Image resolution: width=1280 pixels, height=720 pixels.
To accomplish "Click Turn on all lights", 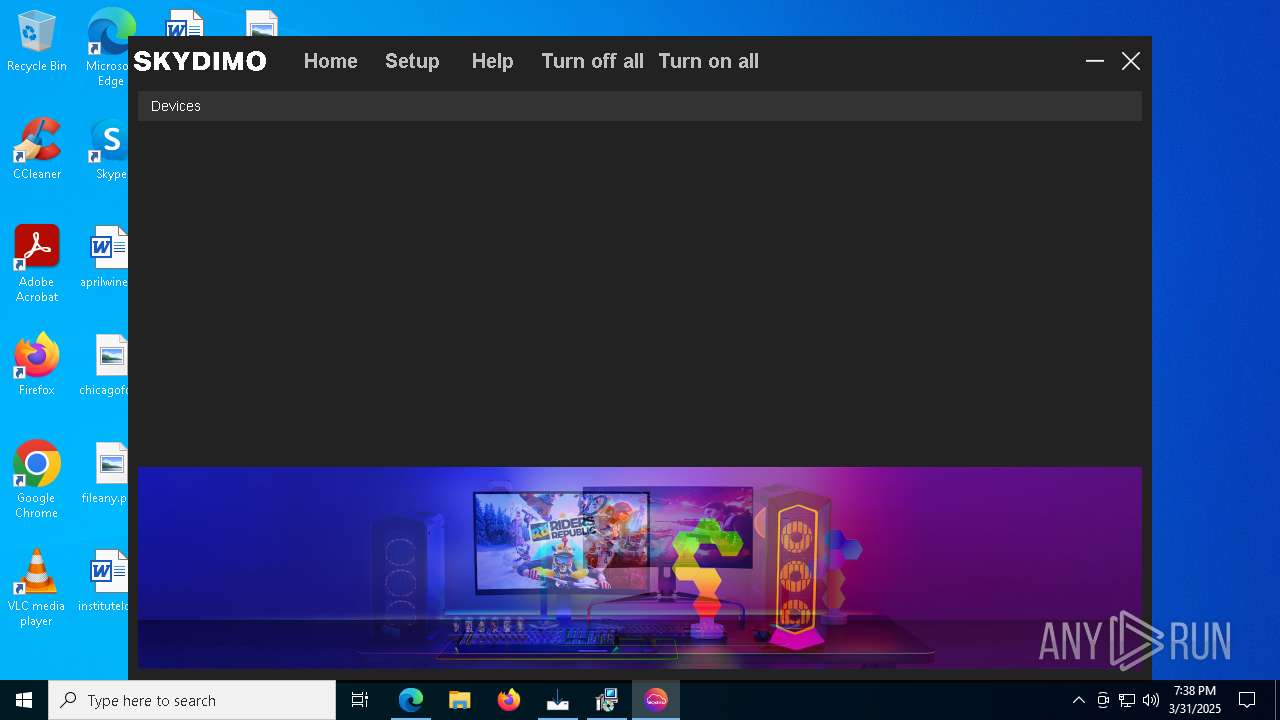I will tap(708, 61).
